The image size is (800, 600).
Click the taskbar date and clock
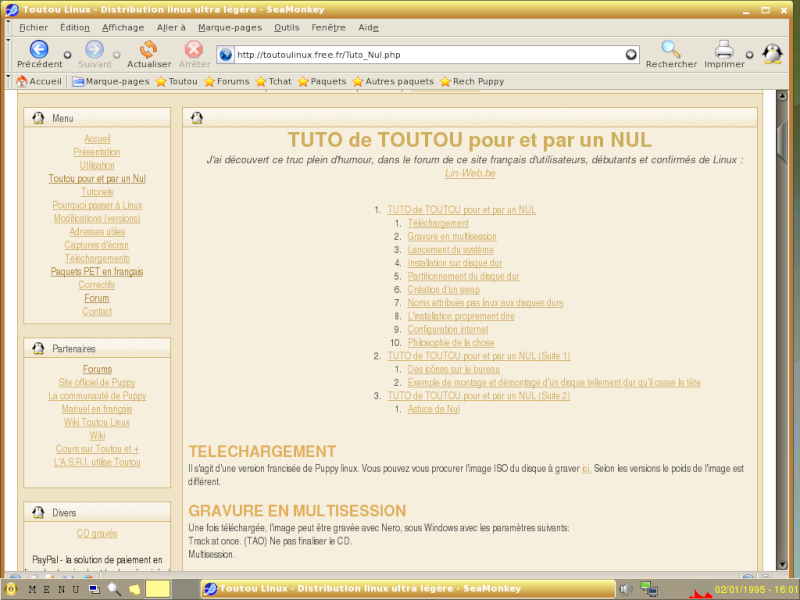756,589
